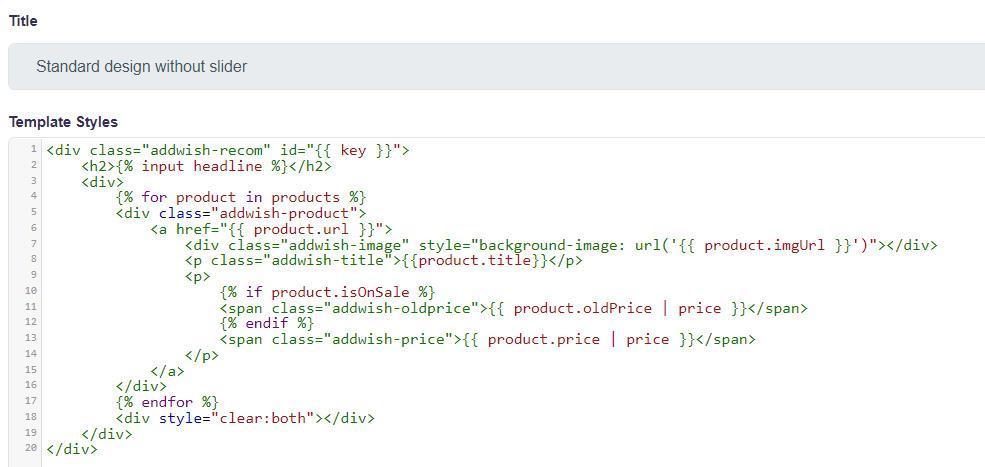Click line number 1 in the gutter
This screenshot has height=467, width=985.
click(x=33, y=150)
